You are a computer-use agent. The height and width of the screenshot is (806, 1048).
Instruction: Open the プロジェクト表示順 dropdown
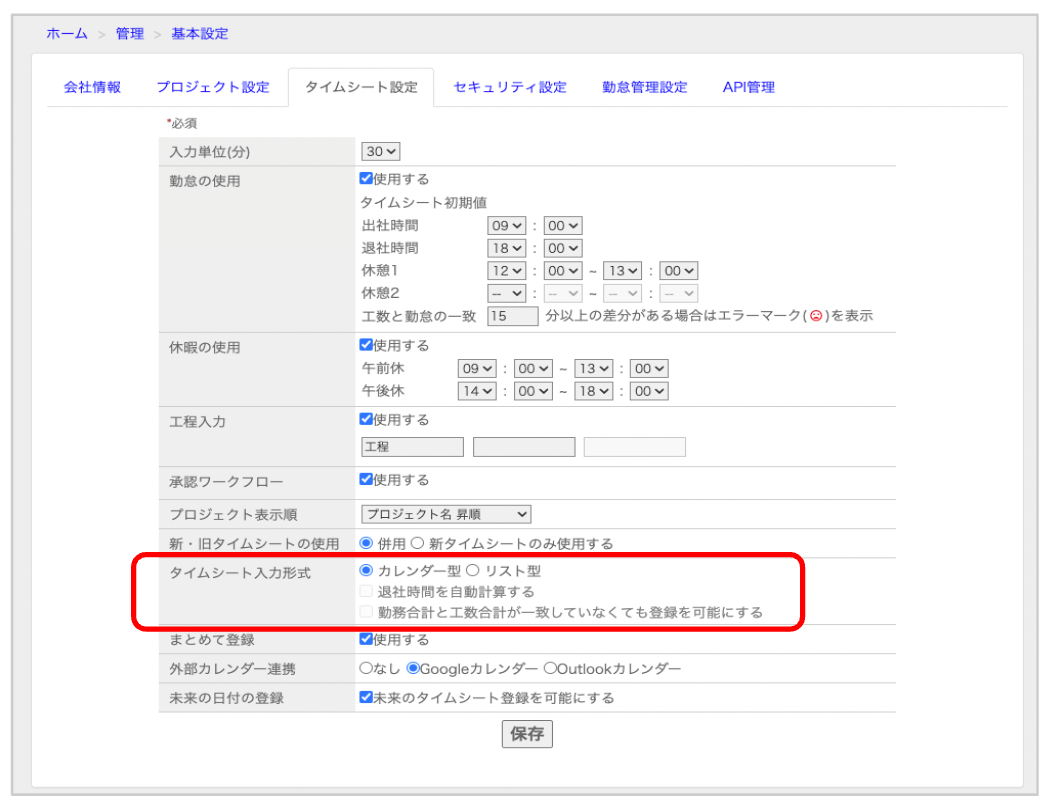(x=446, y=514)
